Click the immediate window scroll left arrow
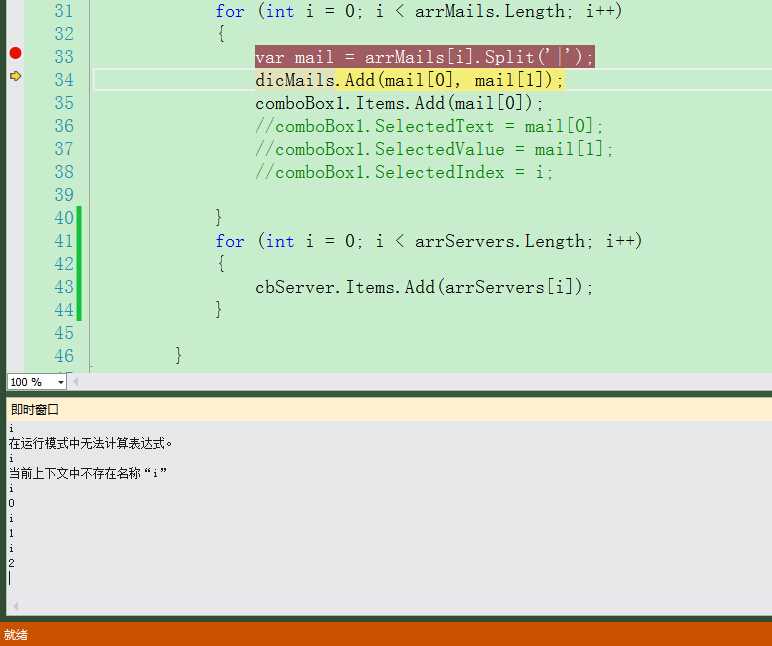Image resolution: width=772 pixels, height=646 pixels. [x=15, y=606]
